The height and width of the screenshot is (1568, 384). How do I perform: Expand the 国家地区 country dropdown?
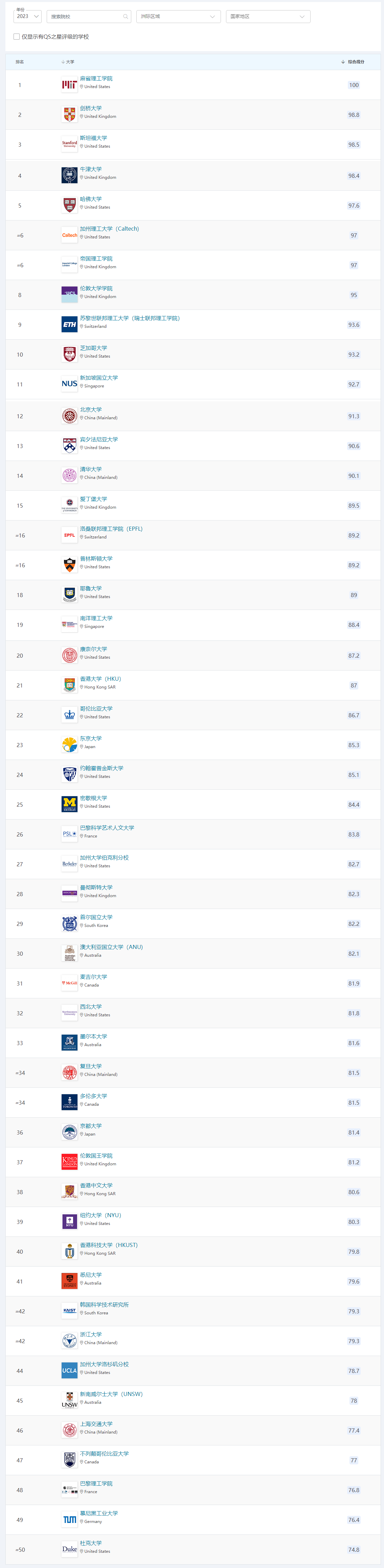[x=268, y=17]
